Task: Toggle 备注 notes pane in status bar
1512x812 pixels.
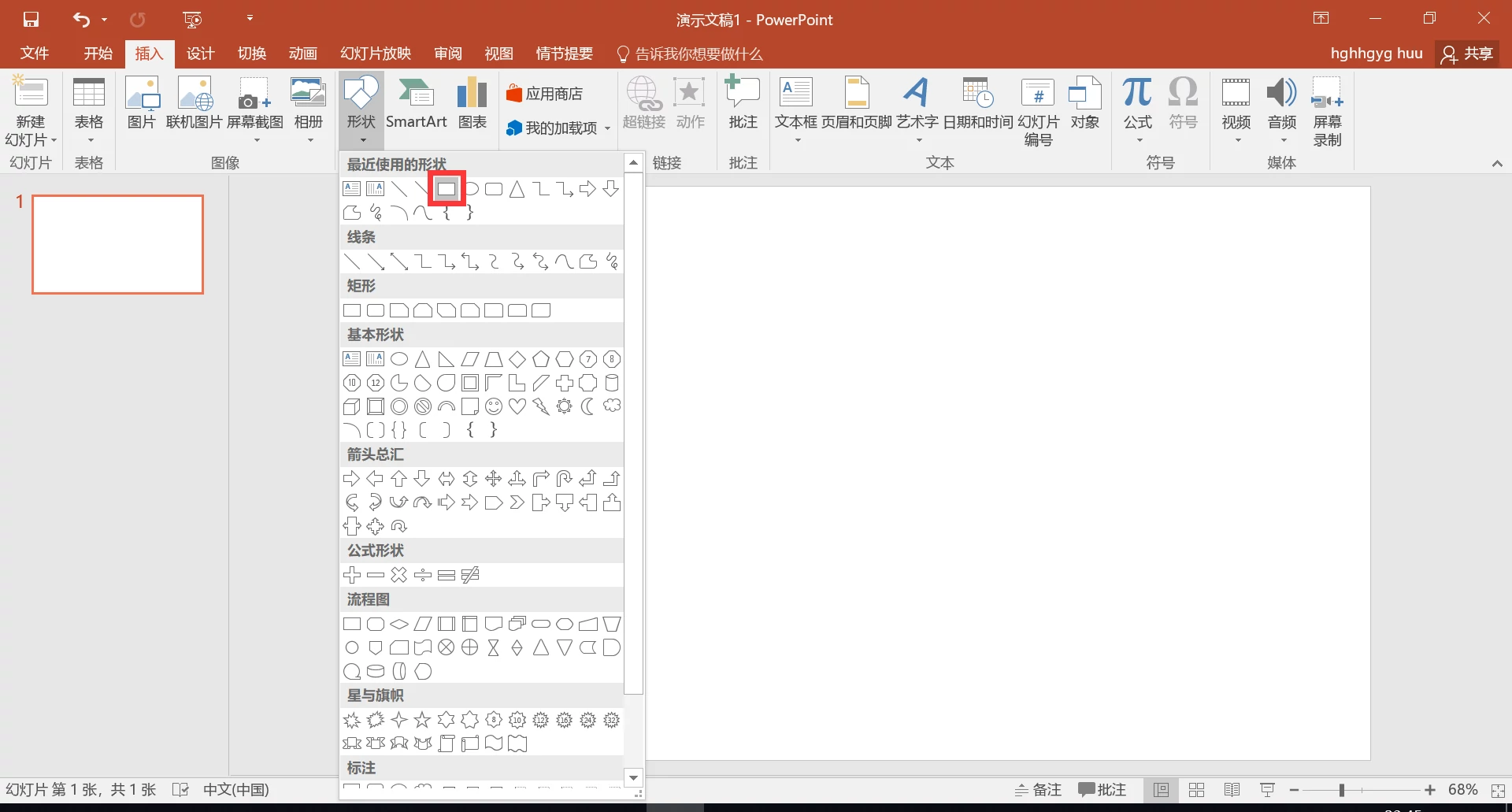Action: click(1038, 790)
